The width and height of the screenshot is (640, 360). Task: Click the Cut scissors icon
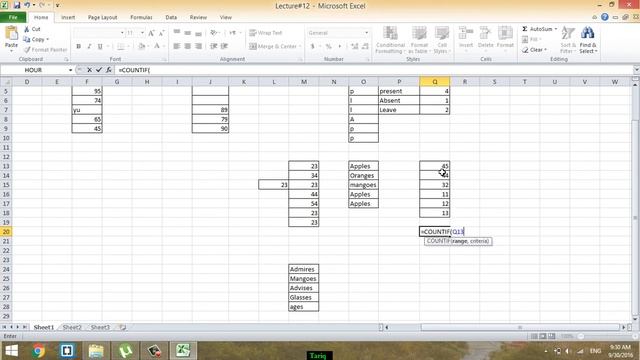[27, 29]
